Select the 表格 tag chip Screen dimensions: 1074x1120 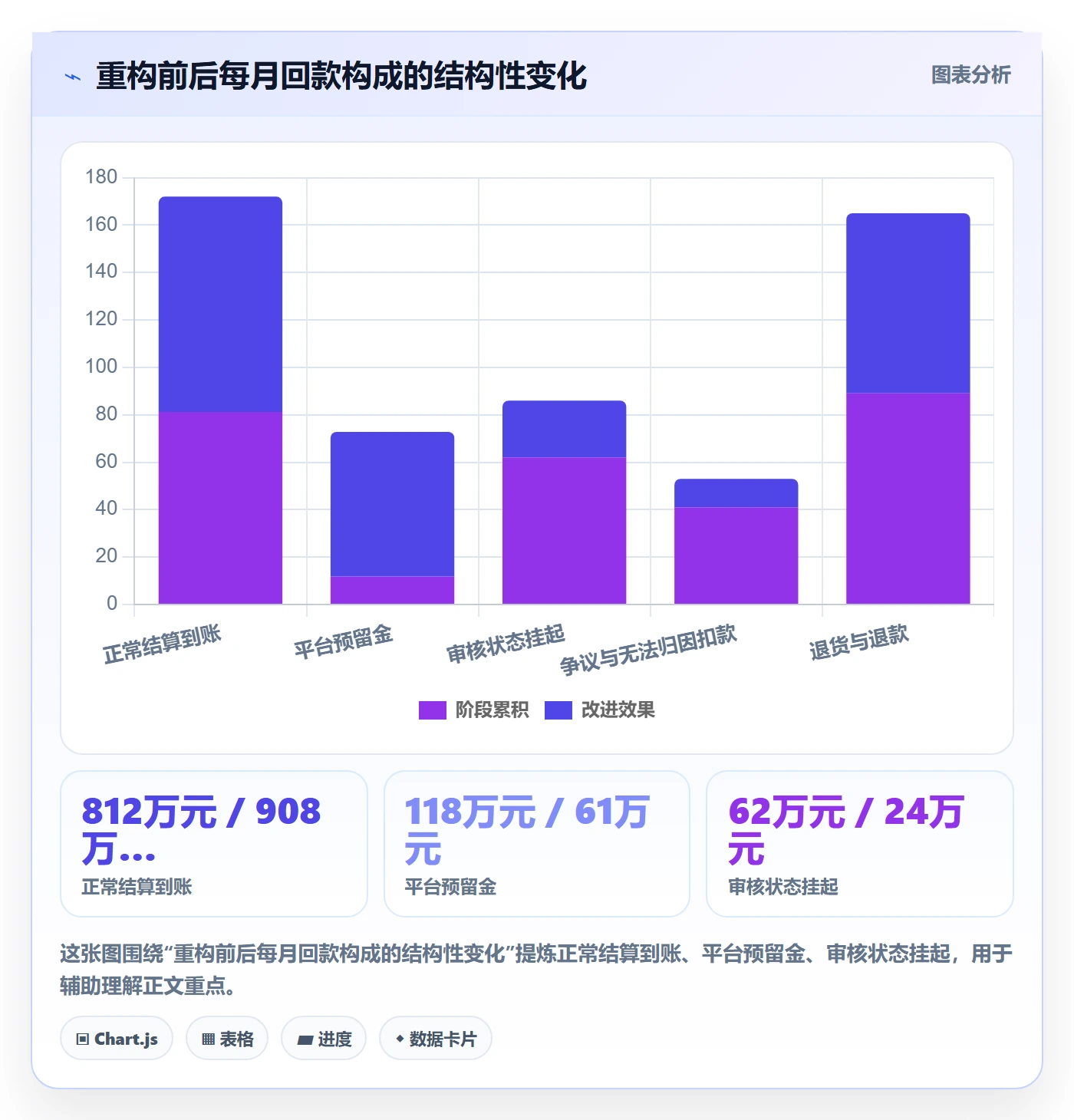click(227, 1039)
